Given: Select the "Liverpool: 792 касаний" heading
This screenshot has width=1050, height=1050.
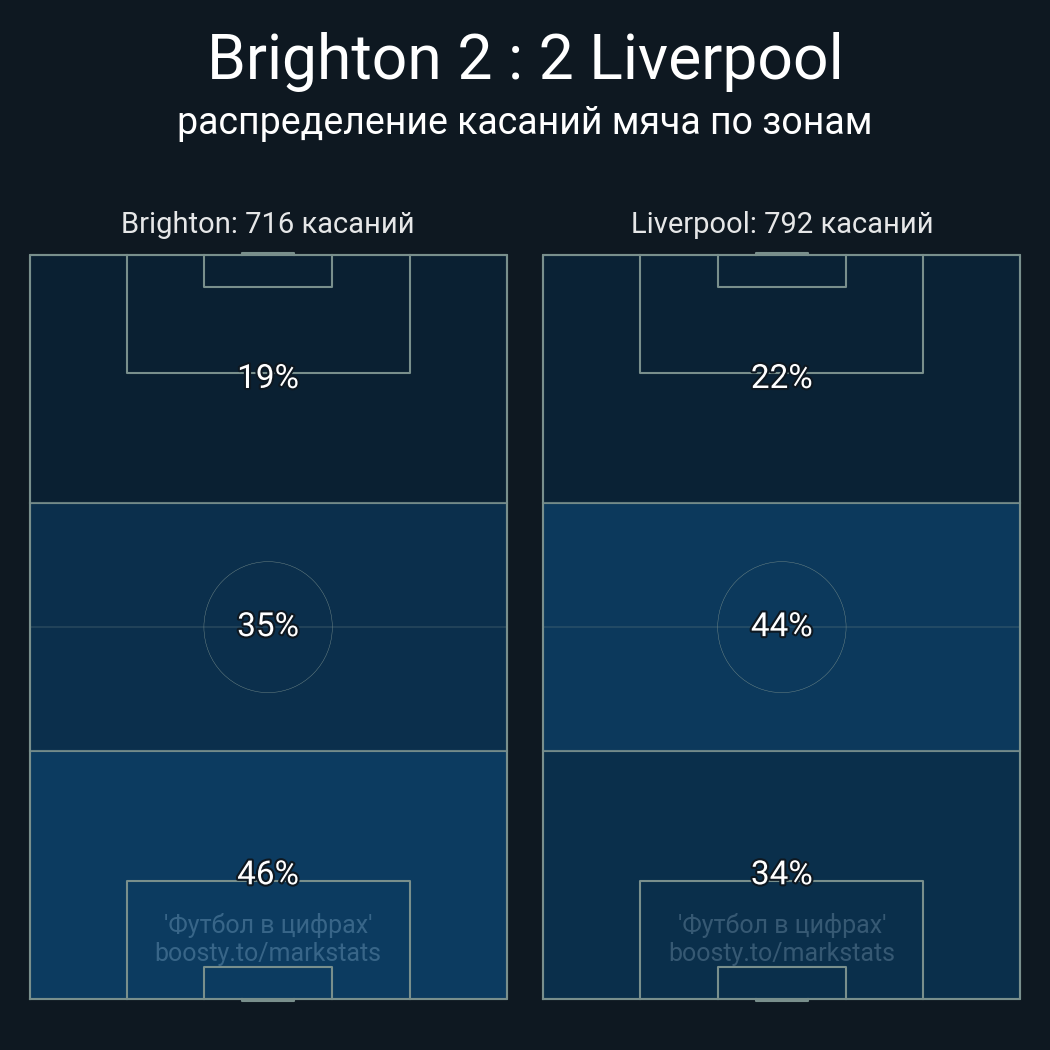Looking at the screenshot, I should coord(782,223).
